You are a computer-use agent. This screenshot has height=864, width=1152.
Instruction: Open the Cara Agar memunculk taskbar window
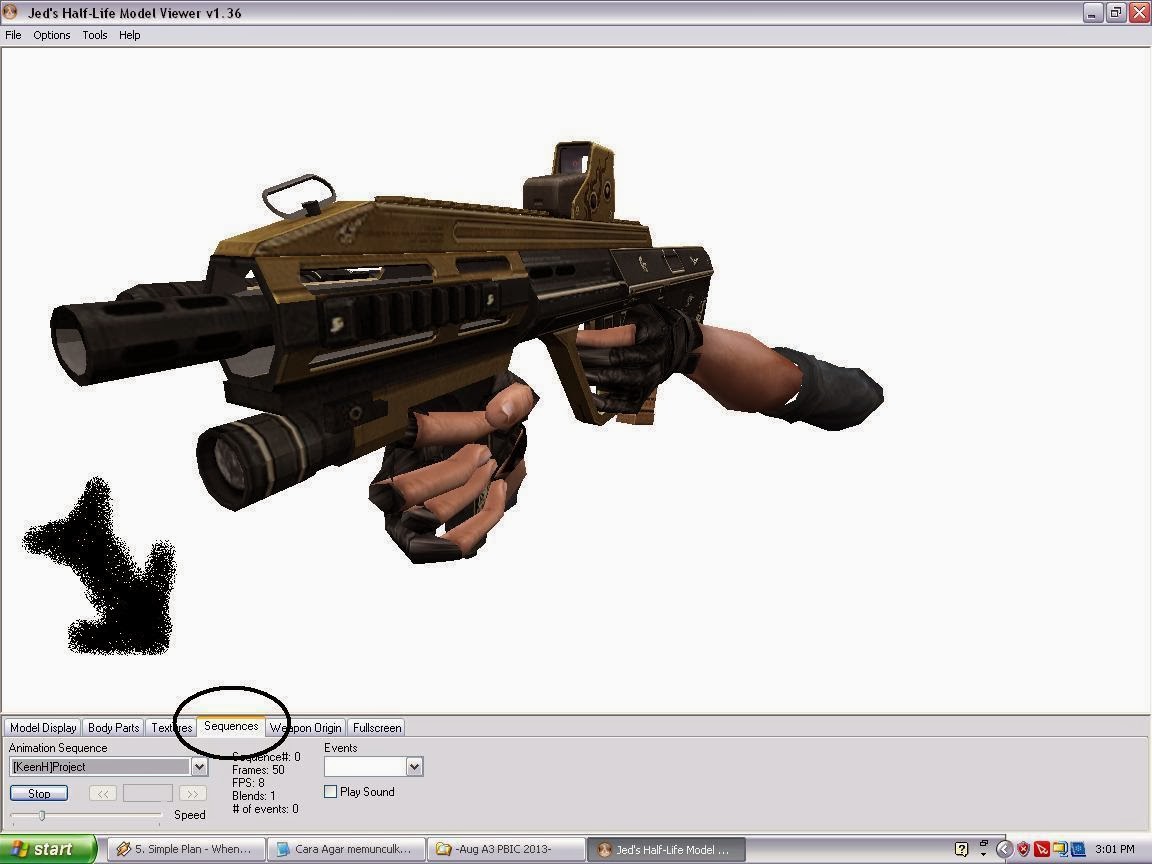coord(345,849)
